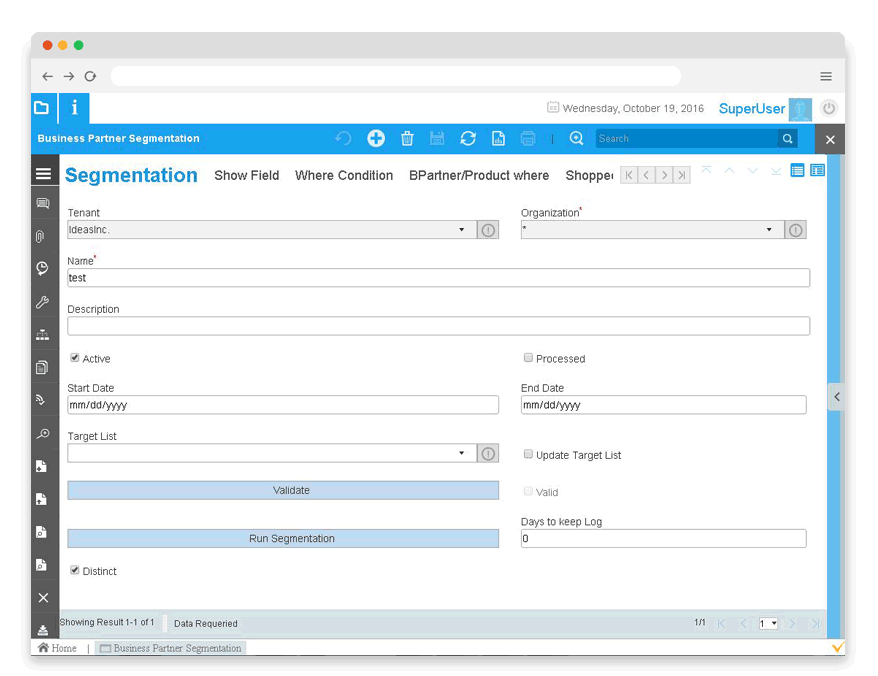The height and width of the screenshot is (676, 878).
Task: Click the chat icon in left sidebar
Action: [x=42, y=204]
